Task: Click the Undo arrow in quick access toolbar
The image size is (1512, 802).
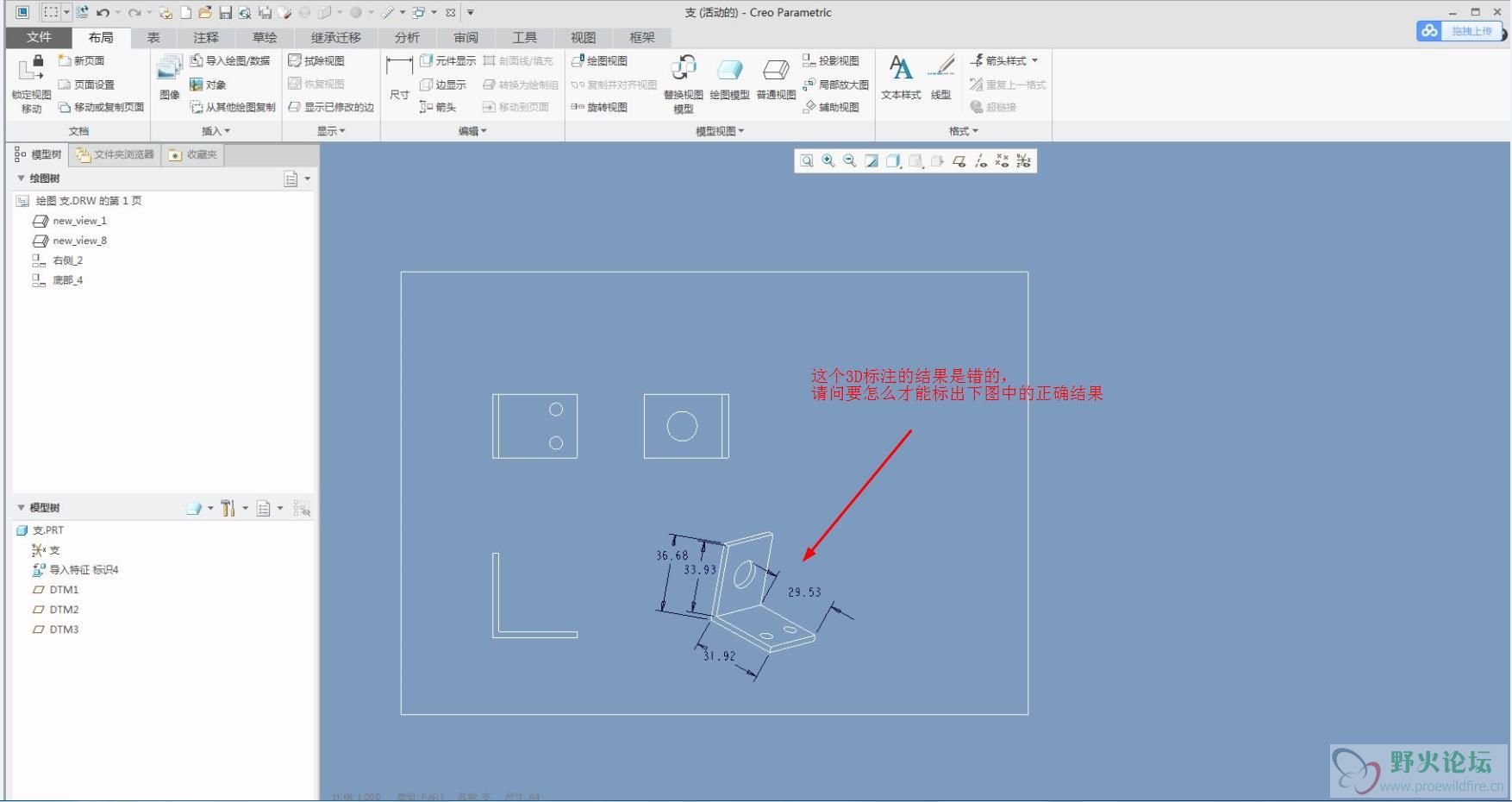Action: (103, 12)
